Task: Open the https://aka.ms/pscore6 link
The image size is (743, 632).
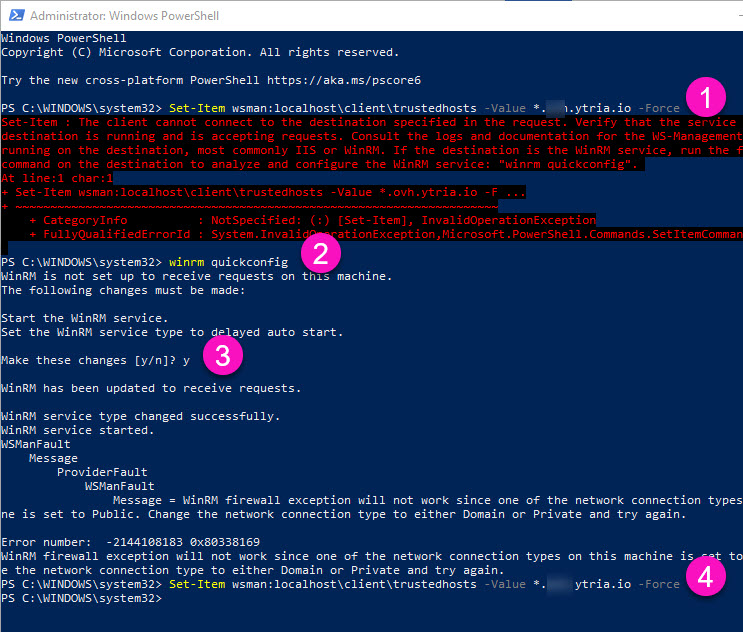Action: [x=355, y=80]
